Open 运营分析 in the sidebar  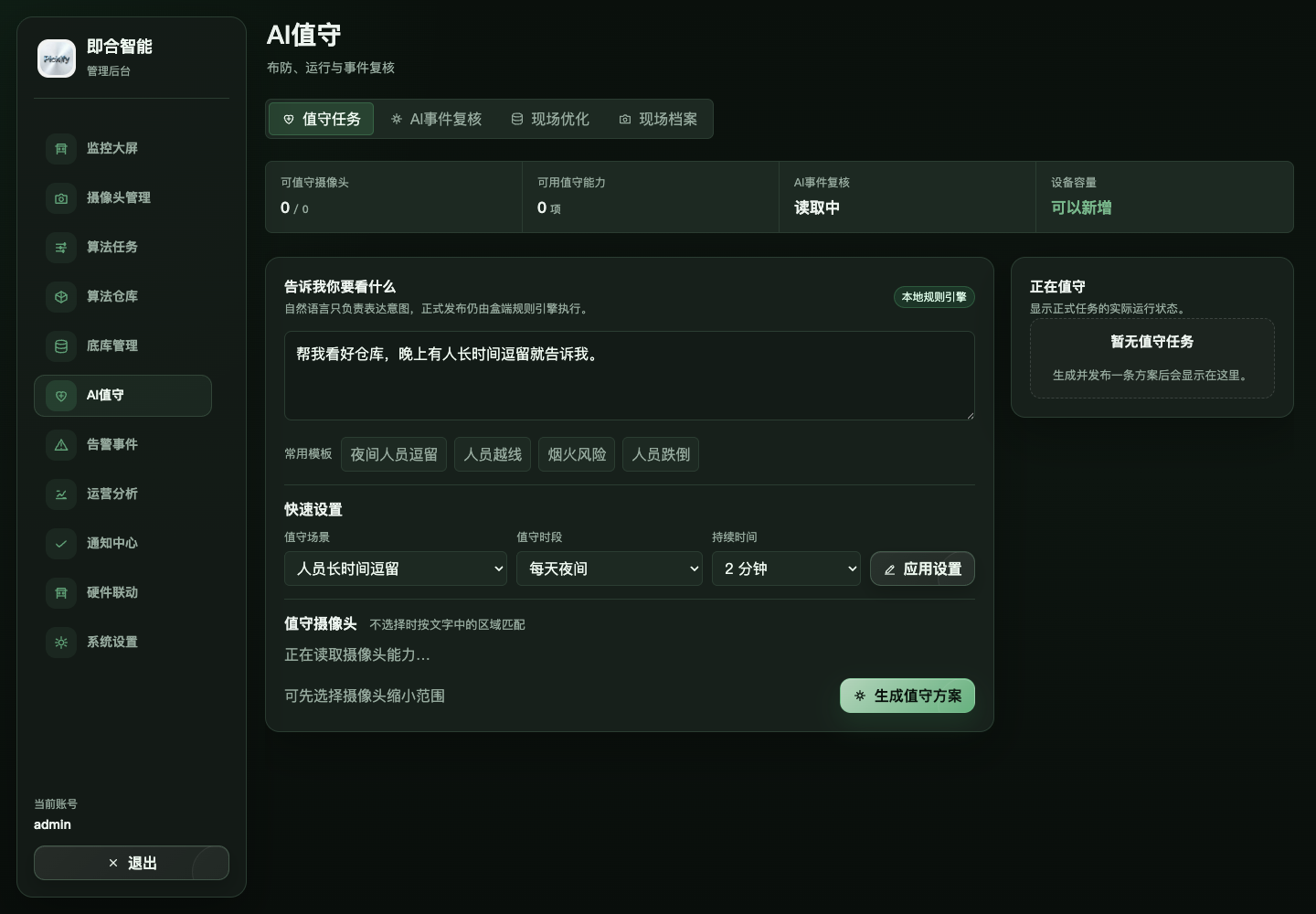tap(122, 494)
